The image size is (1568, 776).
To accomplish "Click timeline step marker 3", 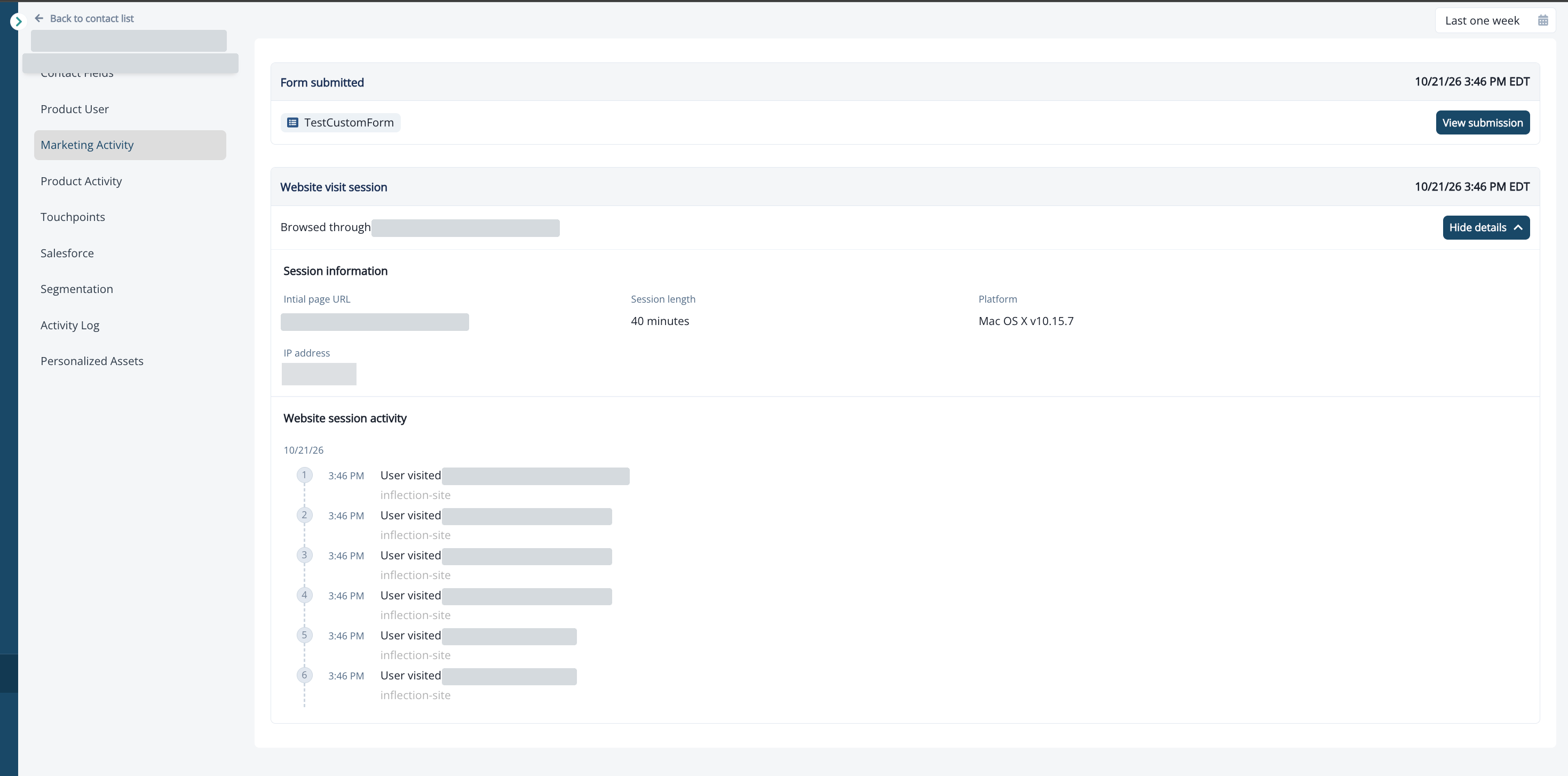I will 304,555.
